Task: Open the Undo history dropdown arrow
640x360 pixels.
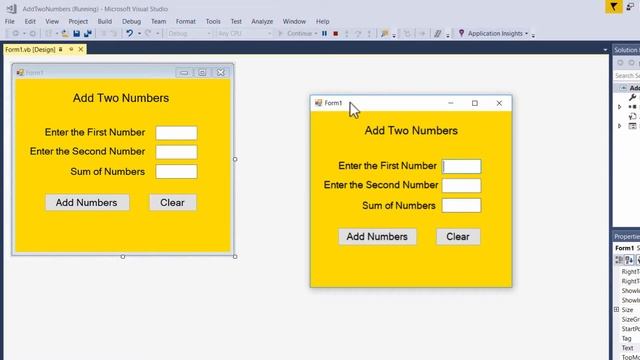Action: [139, 33]
